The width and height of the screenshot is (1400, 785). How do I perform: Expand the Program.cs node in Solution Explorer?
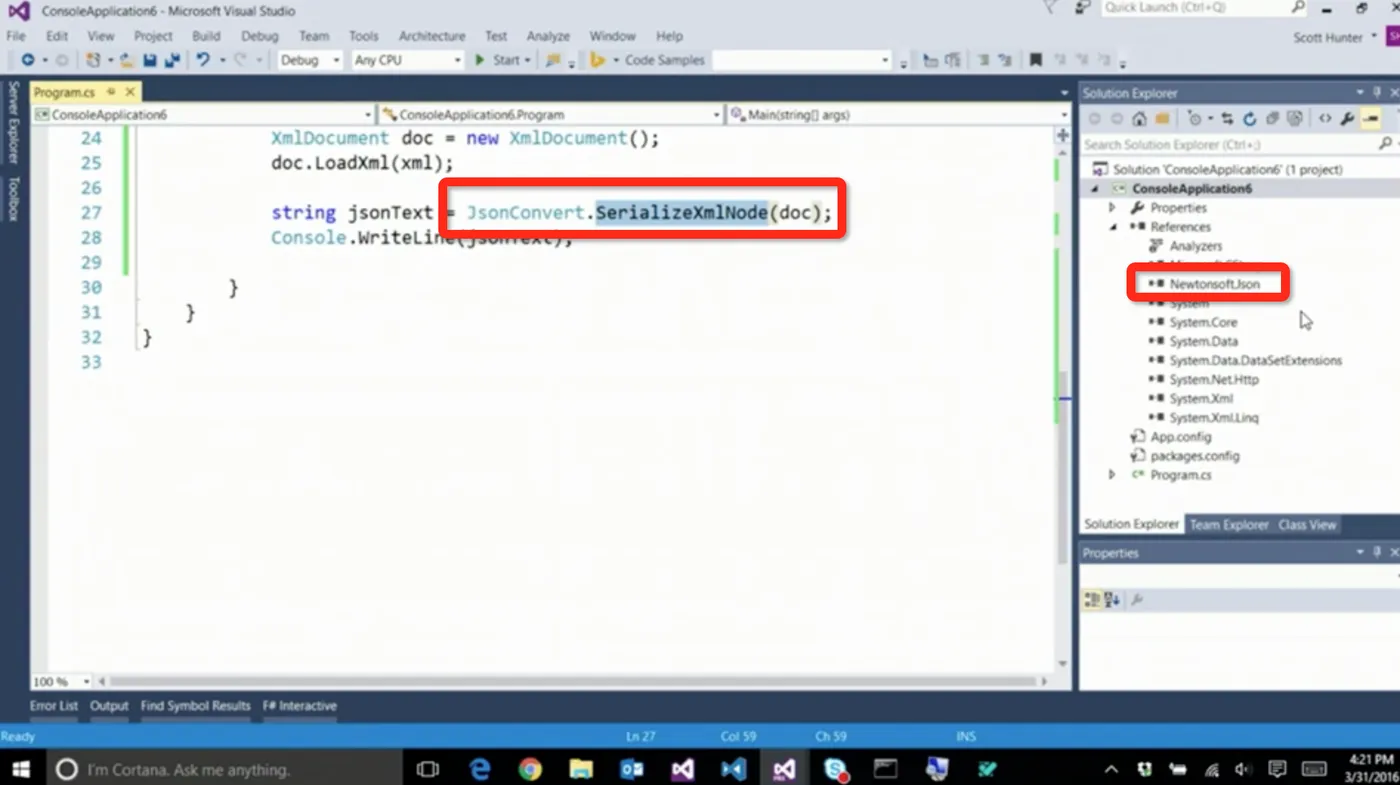click(1112, 475)
